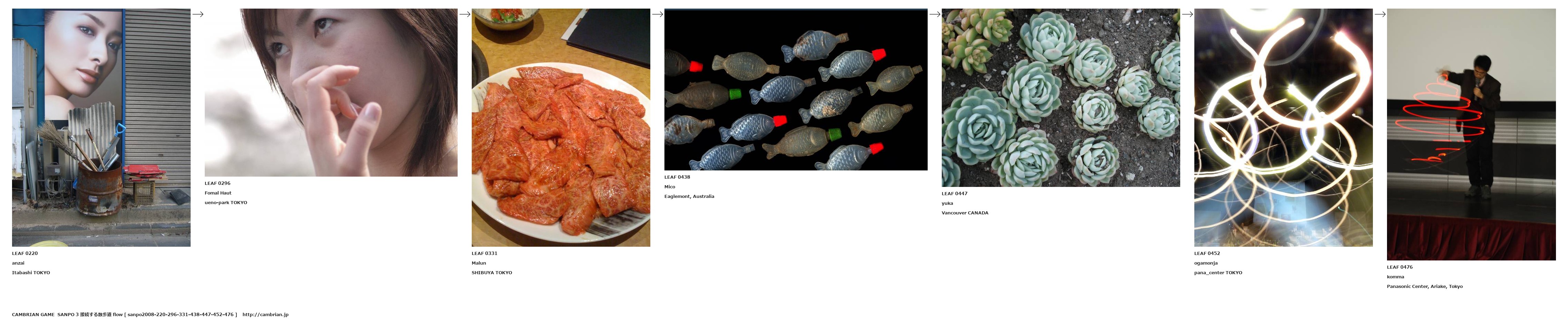The width and height of the screenshot is (1568, 323).
Task: Click the CAMBRIAN GAME SANPO 3 footer title
Action: (46, 314)
